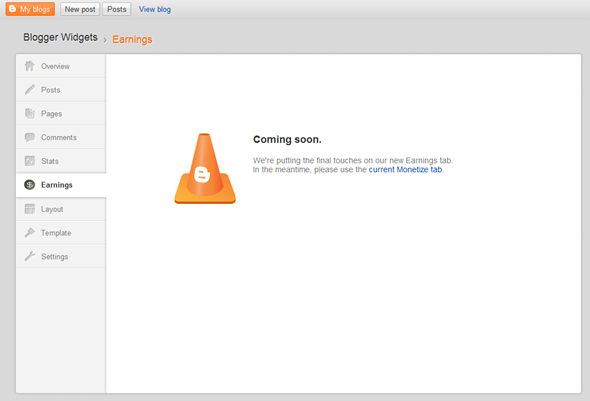Viewport: 590px width, 401px height.
Task: Click the Overview house icon
Action: [30, 66]
